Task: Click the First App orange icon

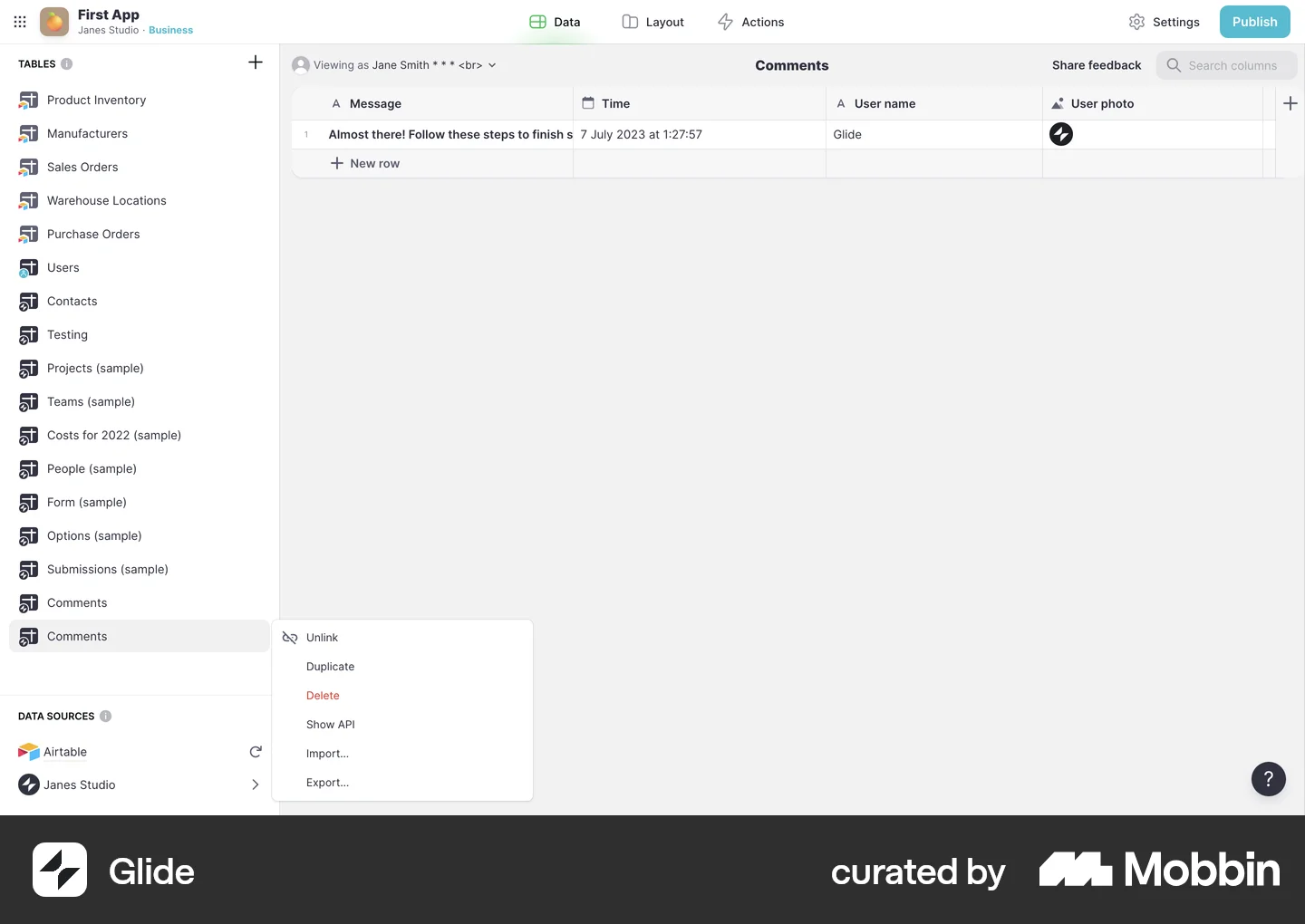Action: tap(54, 22)
